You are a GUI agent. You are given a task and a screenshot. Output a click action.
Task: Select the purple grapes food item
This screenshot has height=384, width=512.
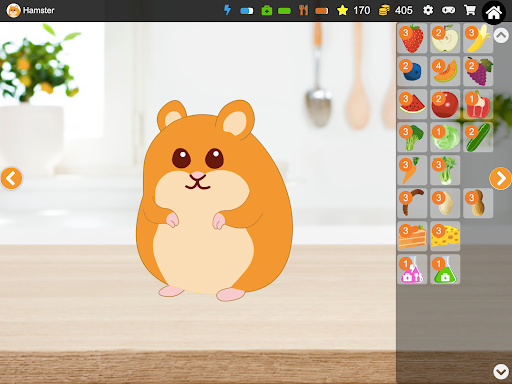[x=478, y=71]
